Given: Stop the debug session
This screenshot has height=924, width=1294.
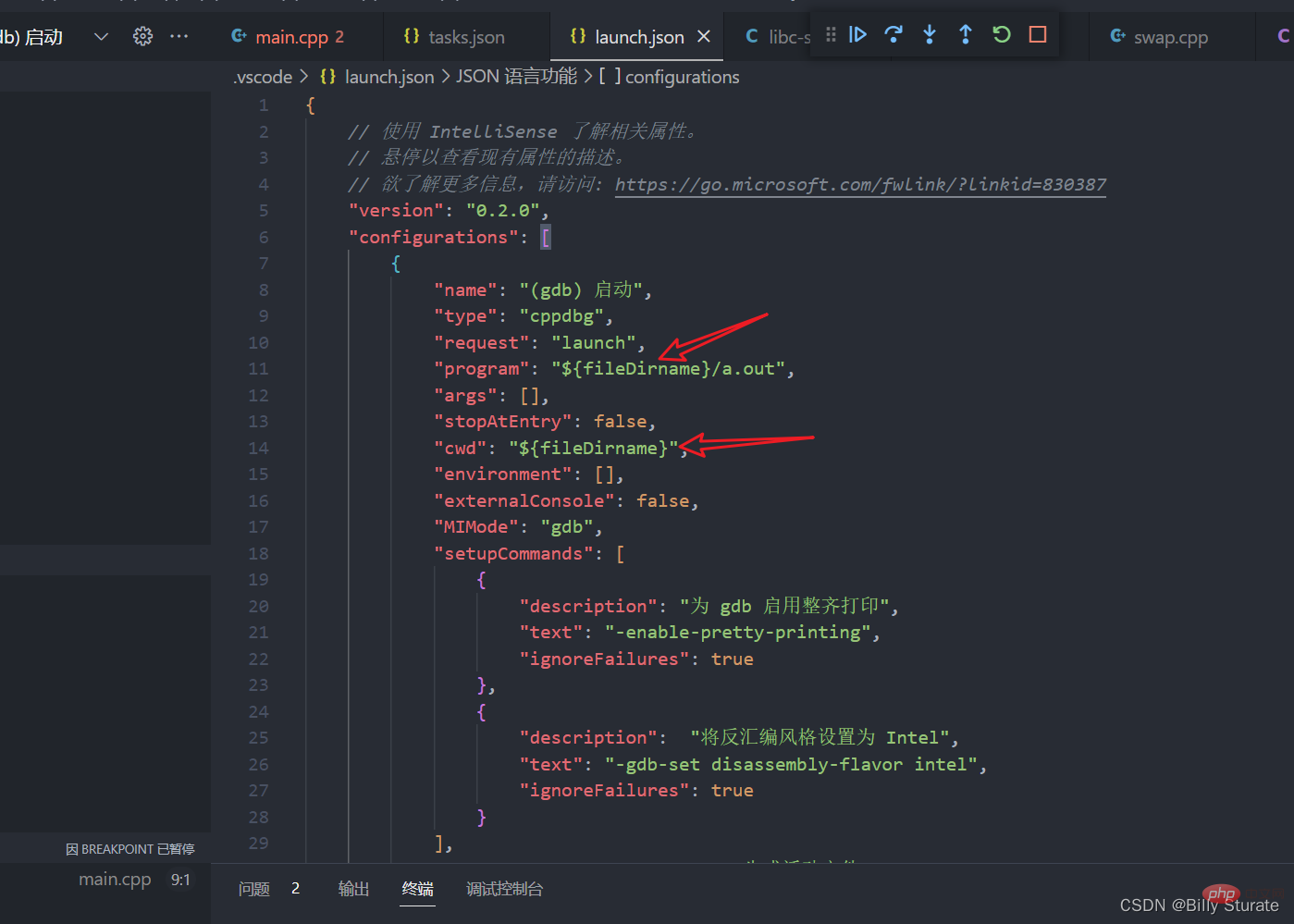Looking at the screenshot, I should tap(1038, 34).
